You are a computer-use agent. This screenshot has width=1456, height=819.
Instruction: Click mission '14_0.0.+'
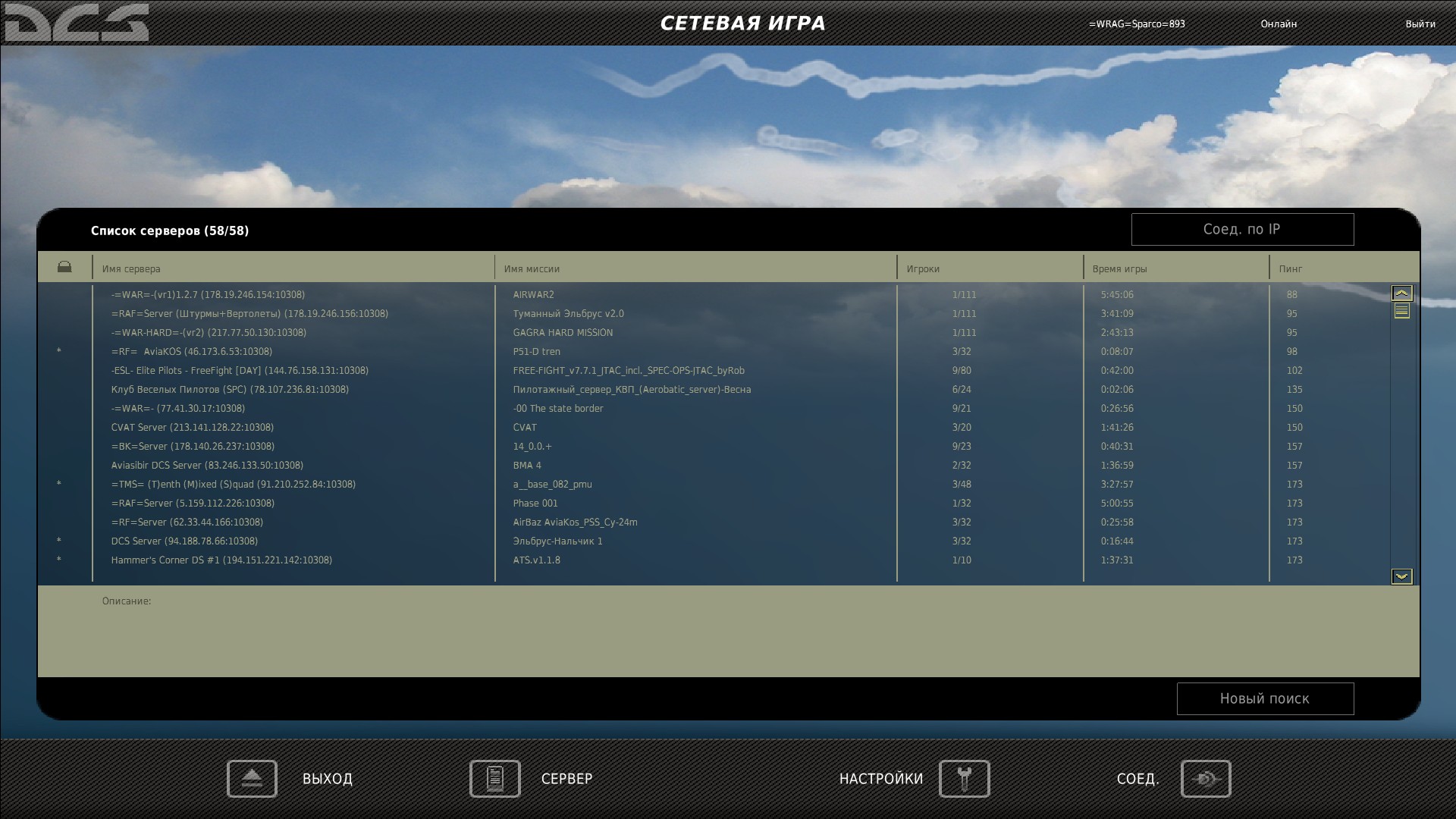pyautogui.click(x=532, y=446)
